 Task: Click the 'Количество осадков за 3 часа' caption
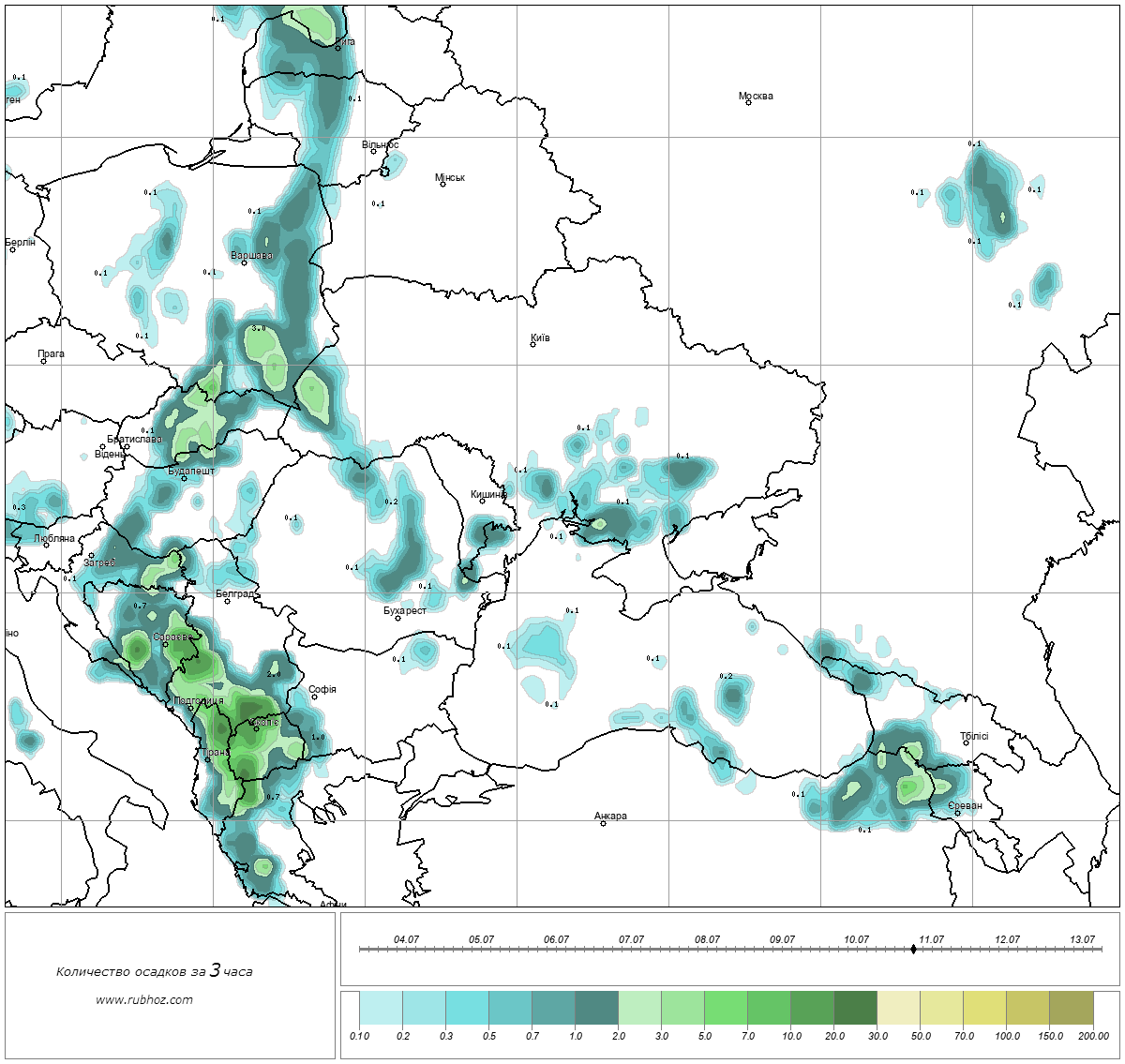click(154, 971)
